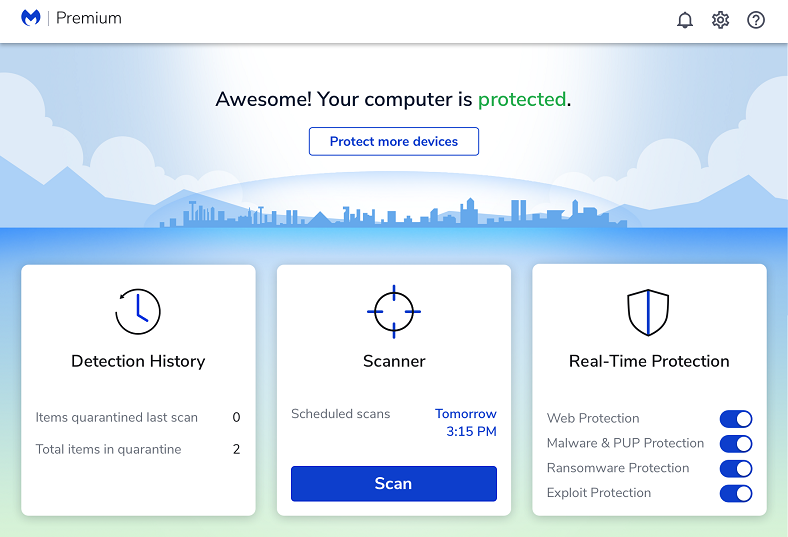
Task: Toggle Web Protection switch
Action: (x=735, y=419)
